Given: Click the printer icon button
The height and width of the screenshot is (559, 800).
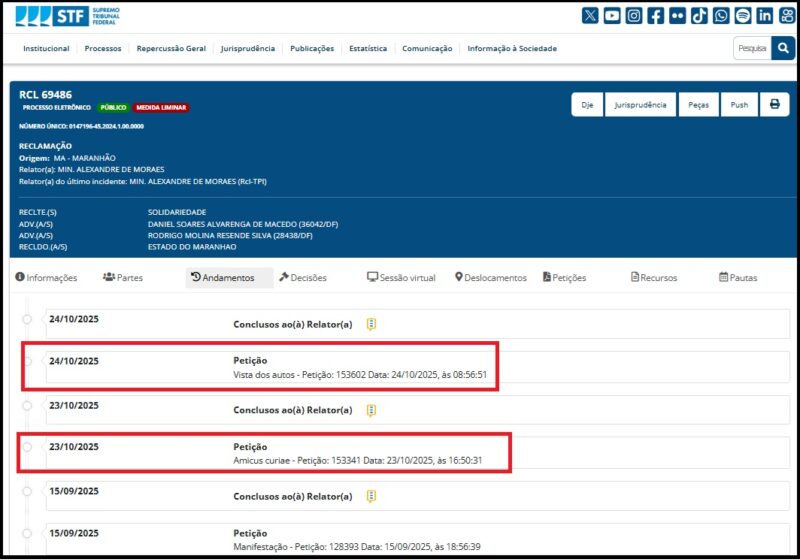Looking at the screenshot, I should [x=774, y=105].
